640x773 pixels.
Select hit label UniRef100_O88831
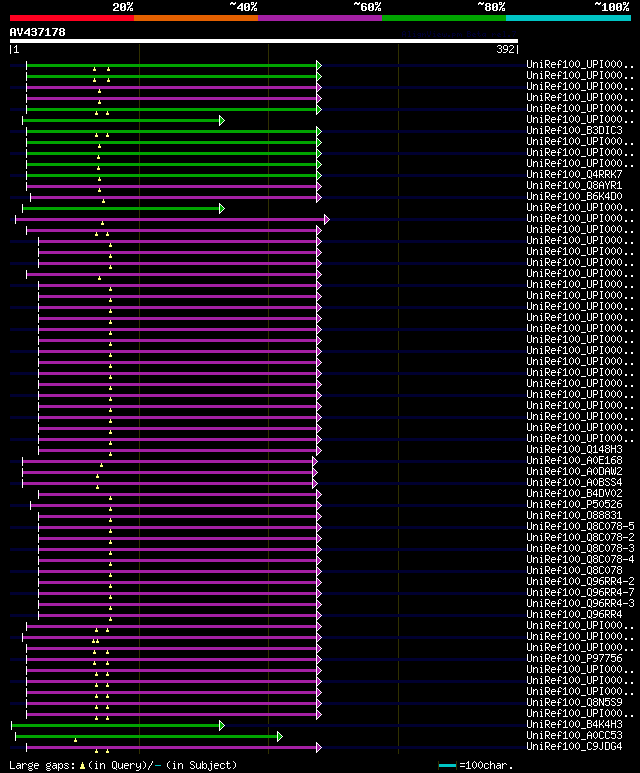tap(574, 515)
